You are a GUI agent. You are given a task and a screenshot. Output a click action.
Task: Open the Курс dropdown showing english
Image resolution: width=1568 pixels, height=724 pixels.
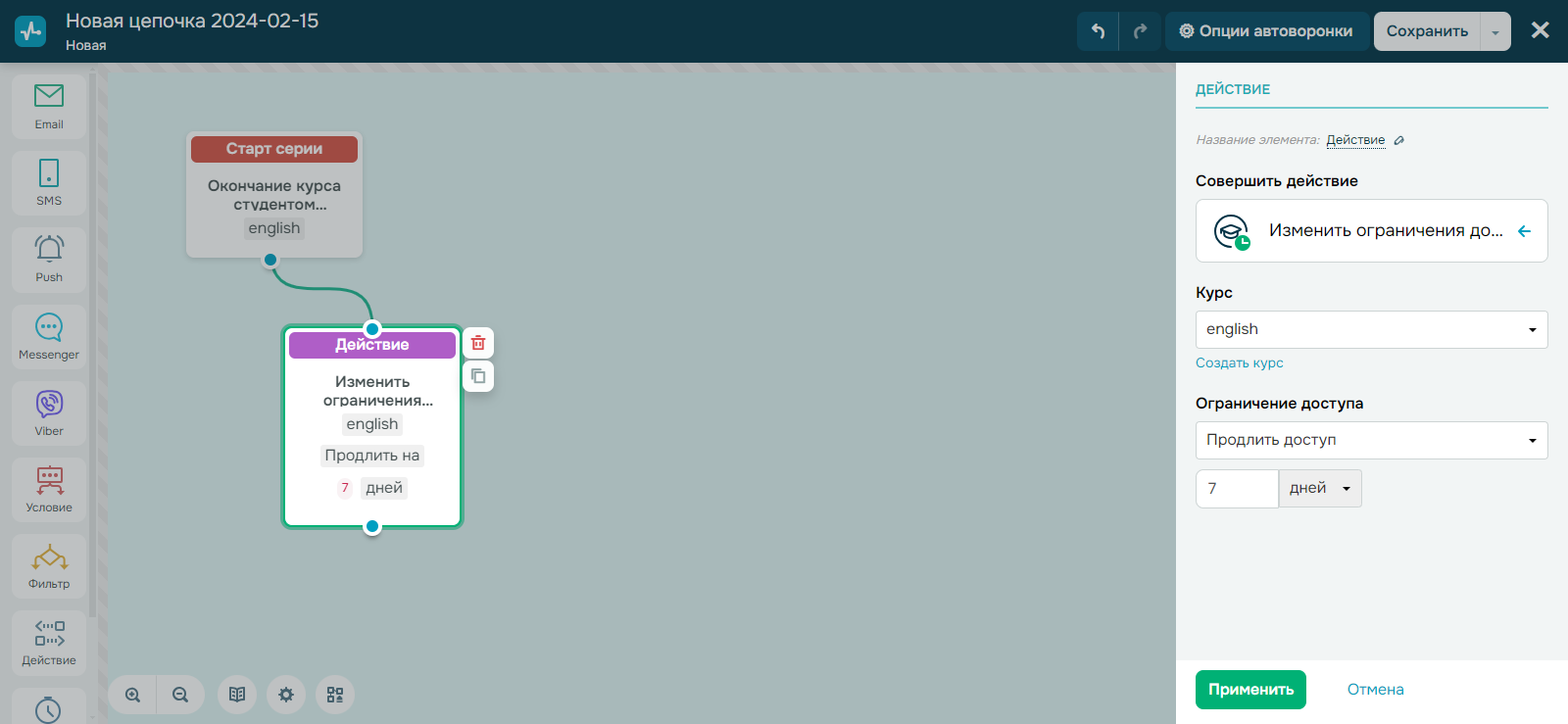click(1371, 329)
